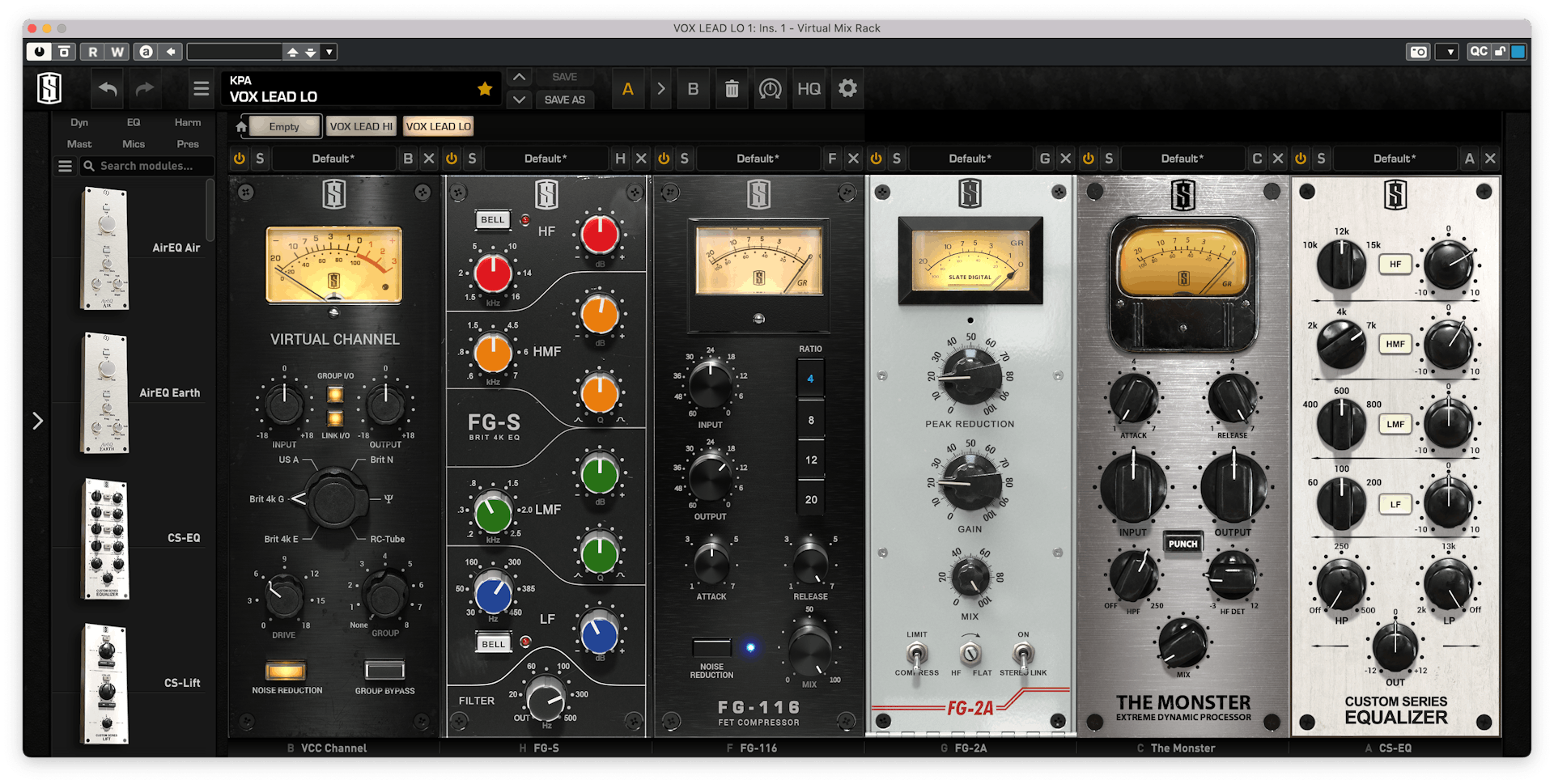Open the VMR settings gear icon
The height and width of the screenshot is (784, 1554).
[x=847, y=89]
